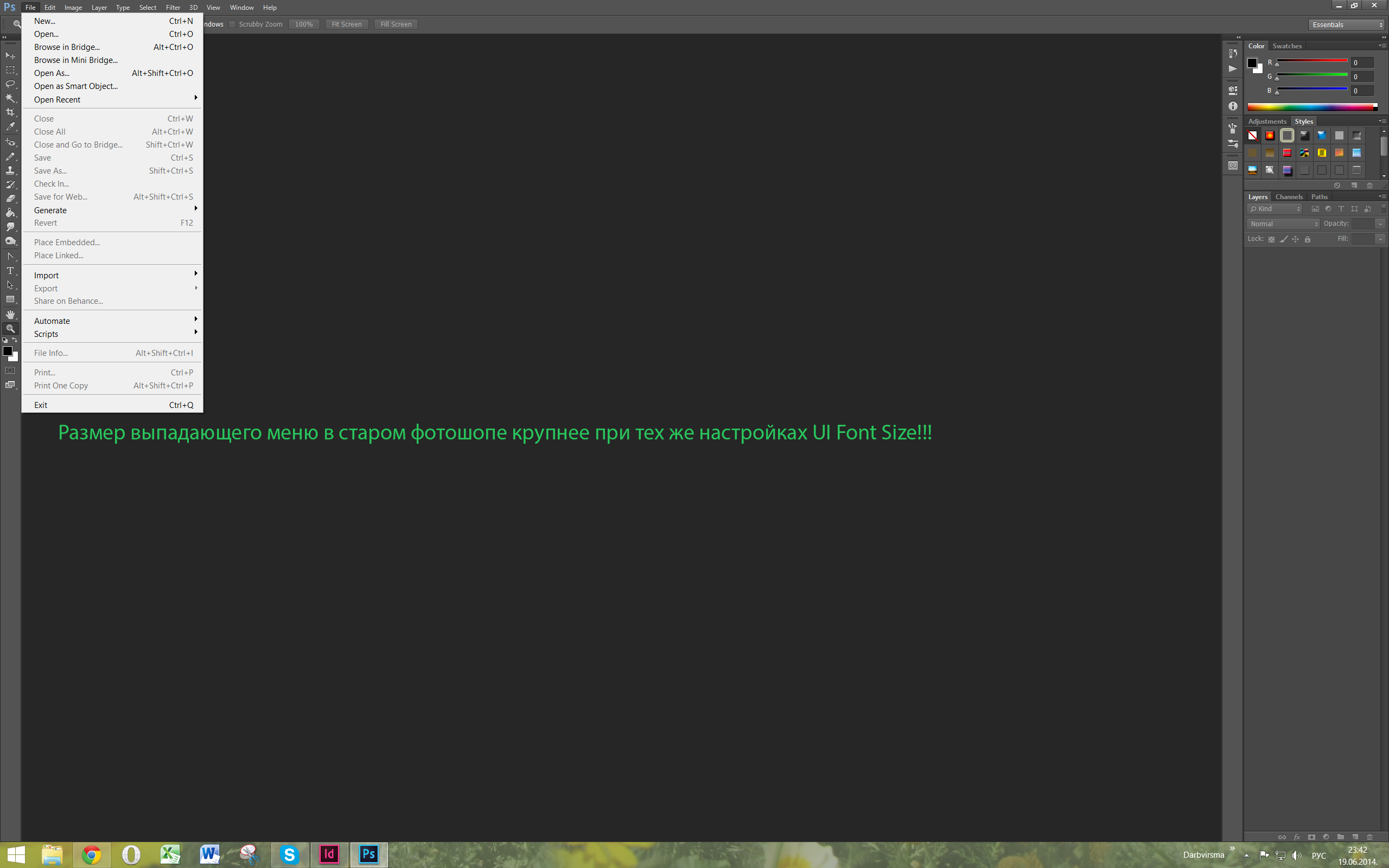Screen dimensions: 1389x868
Task: Toggle filter for pixel layers
Action: 1315,209
